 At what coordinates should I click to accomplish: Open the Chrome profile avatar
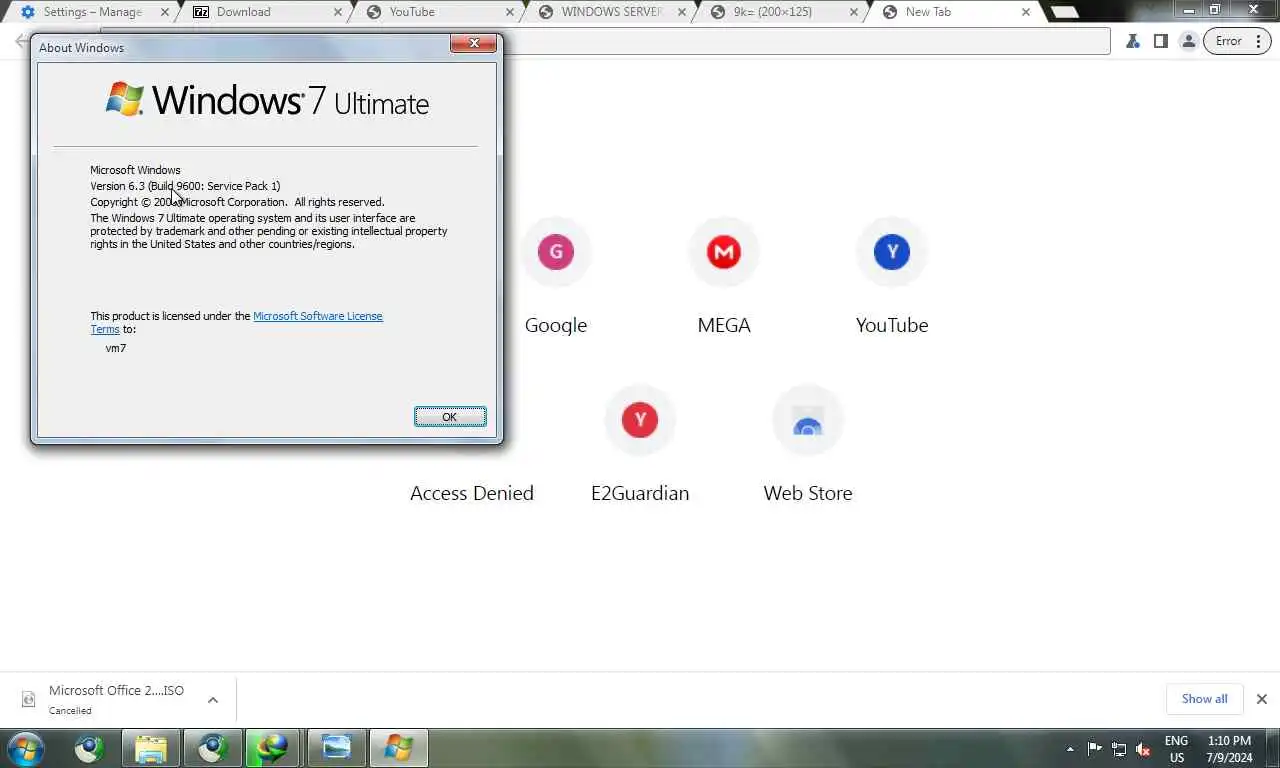1188,41
